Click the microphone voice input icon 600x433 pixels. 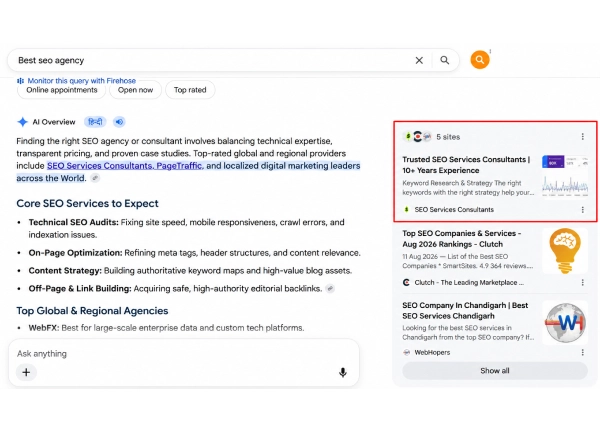coord(343,373)
